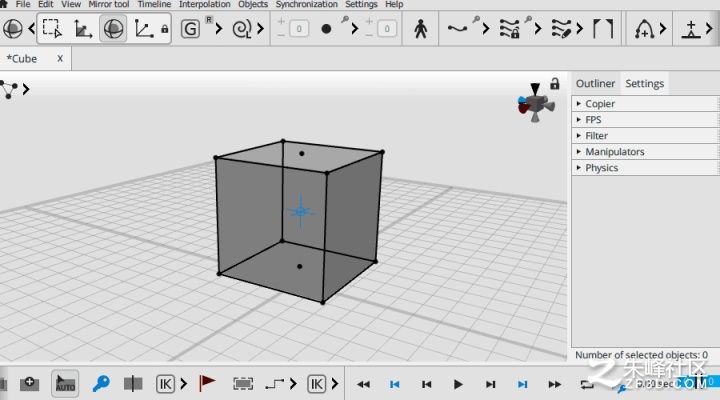720x400 pixels.
Task: Open the Interpolation menu
Action: (x=204, y=4)
